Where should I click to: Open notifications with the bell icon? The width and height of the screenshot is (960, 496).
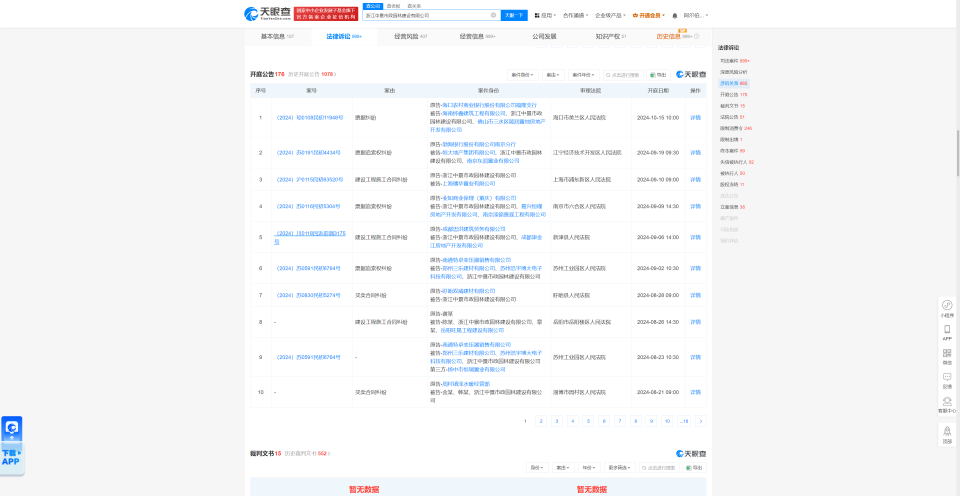click(675, 15)
